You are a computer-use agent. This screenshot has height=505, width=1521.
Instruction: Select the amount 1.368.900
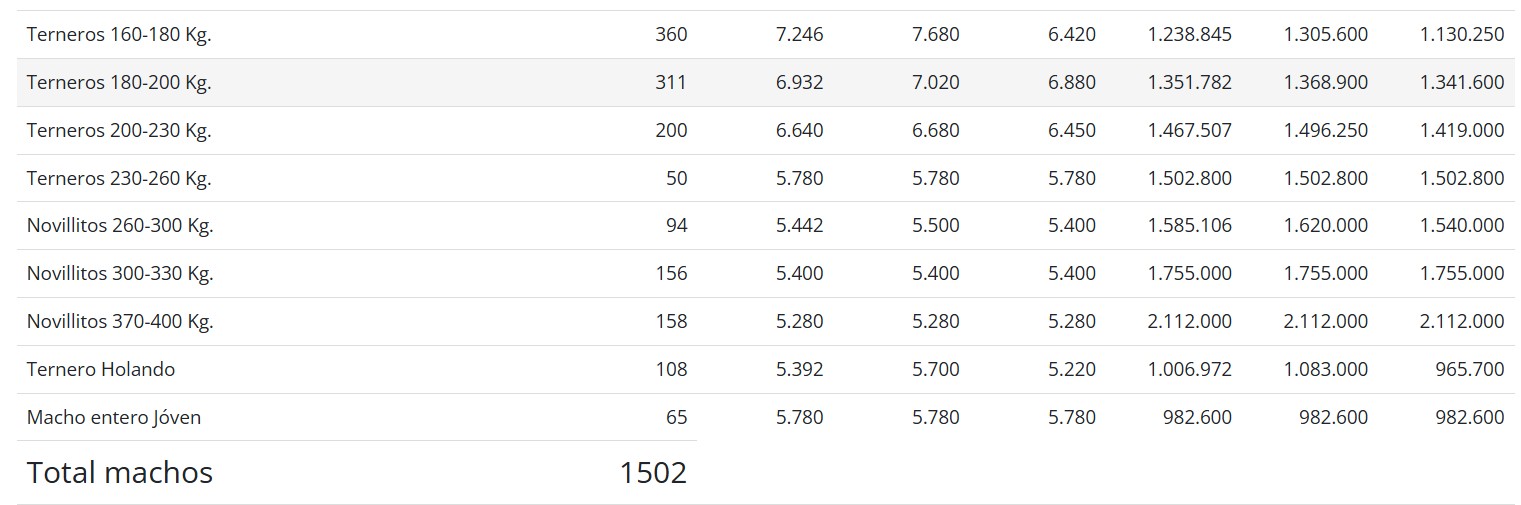click(1325, 83)
